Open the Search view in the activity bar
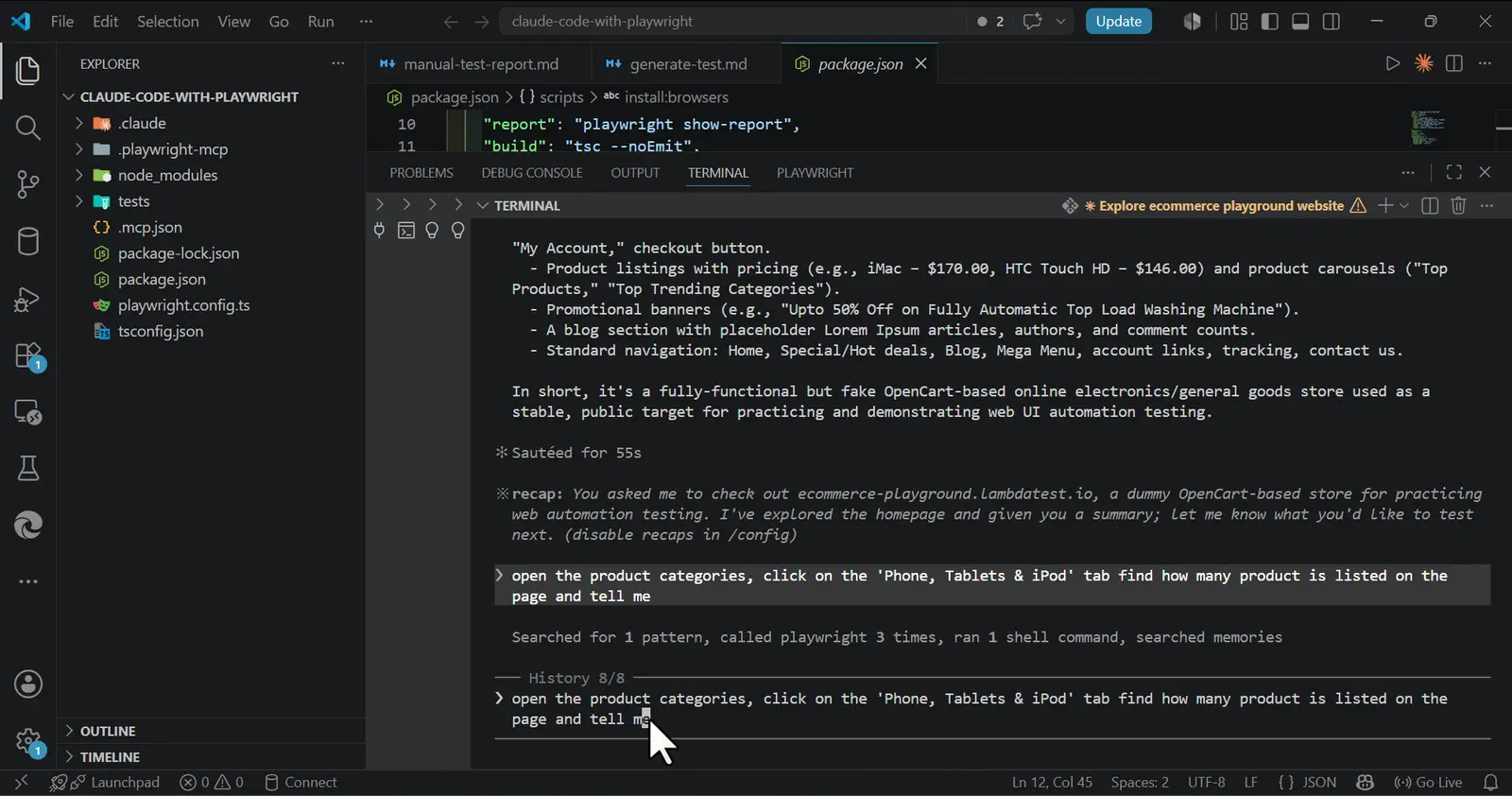1512x796 pixels. 28,128
